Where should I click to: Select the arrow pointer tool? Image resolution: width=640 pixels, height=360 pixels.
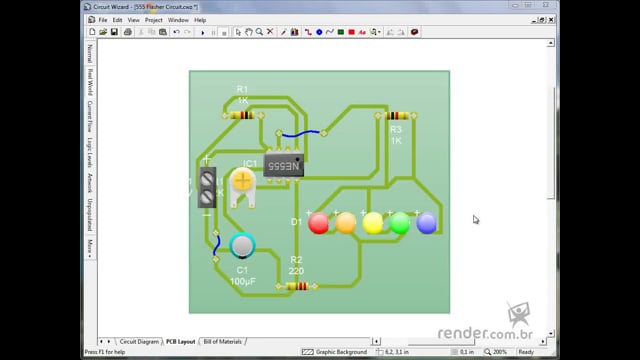point(238,32)
